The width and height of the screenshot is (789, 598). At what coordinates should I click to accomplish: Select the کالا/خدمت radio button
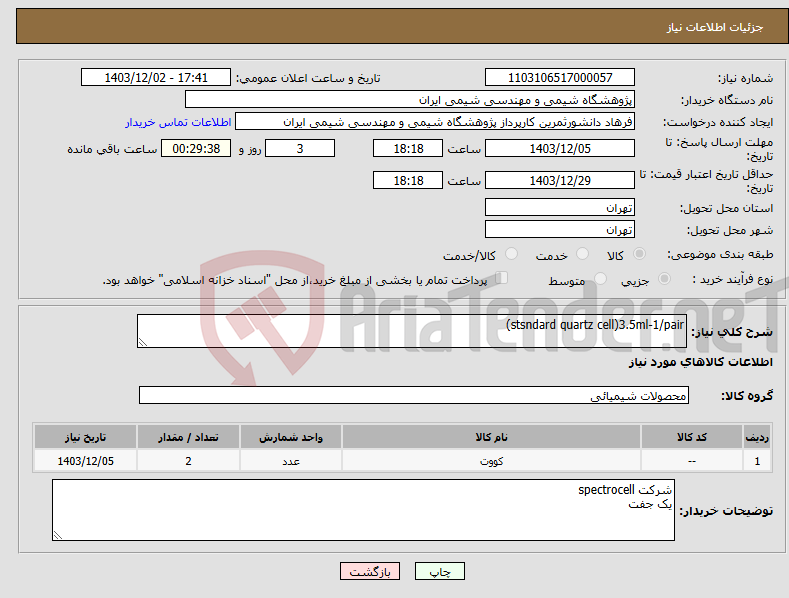tap(511, 254)
